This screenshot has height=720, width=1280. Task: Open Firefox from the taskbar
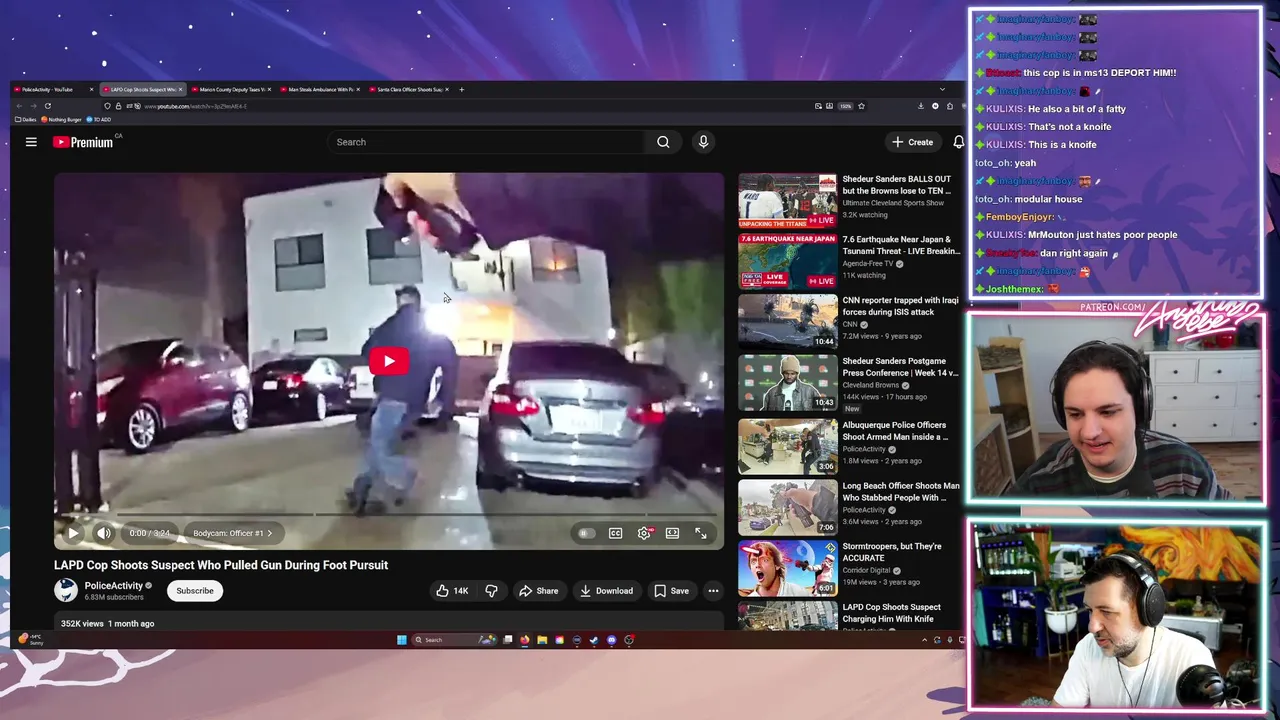coord(525,640)
